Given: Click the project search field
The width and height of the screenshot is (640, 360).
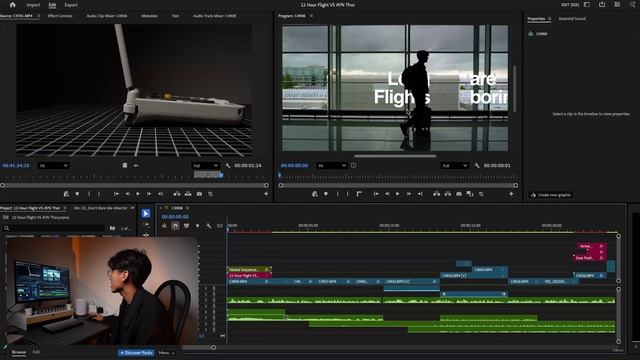Looking at the screenshot, I should click(55, 228).
